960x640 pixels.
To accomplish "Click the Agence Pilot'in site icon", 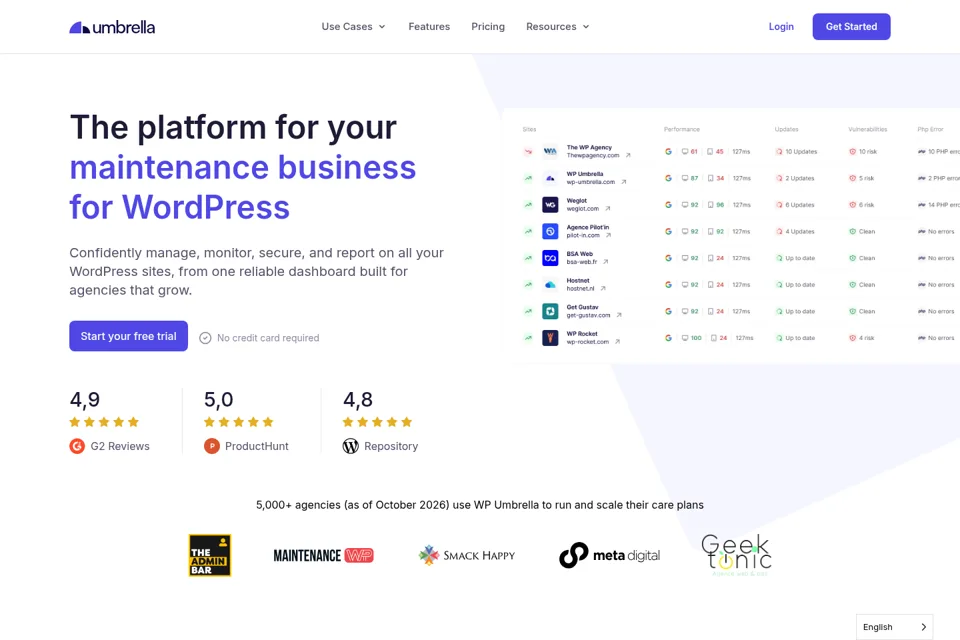I will pyautogui.click(x=550, y=232).
